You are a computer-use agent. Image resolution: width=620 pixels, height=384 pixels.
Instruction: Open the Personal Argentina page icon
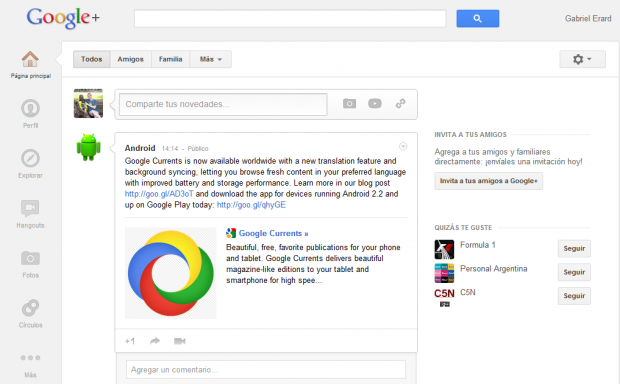pyautogui.click(x=444, y=273)
